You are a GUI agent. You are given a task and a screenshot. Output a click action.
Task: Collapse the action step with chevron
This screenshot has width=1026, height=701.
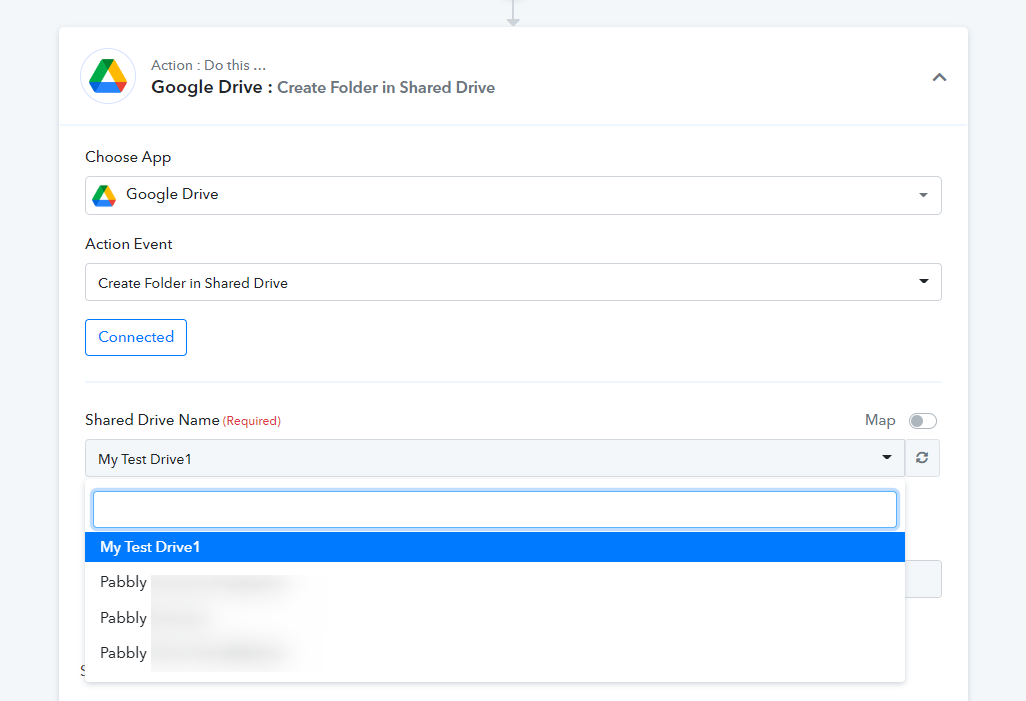(x=939, y=77)
